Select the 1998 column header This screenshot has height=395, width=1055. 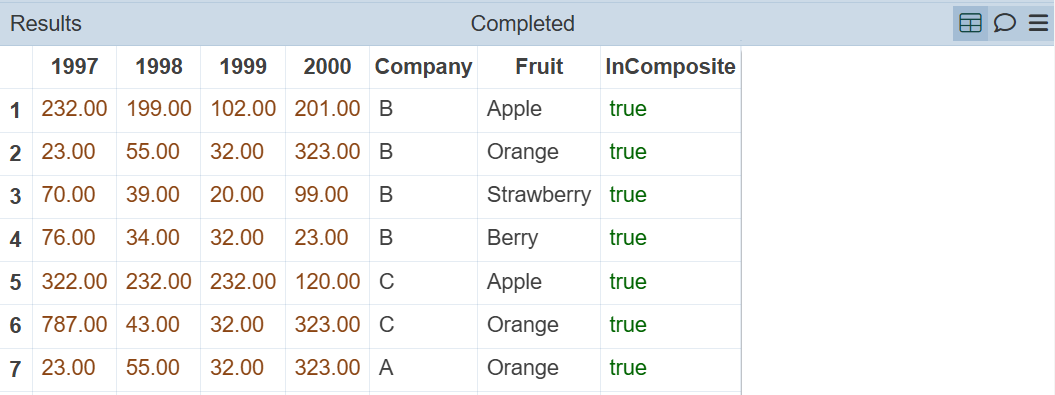159,67
